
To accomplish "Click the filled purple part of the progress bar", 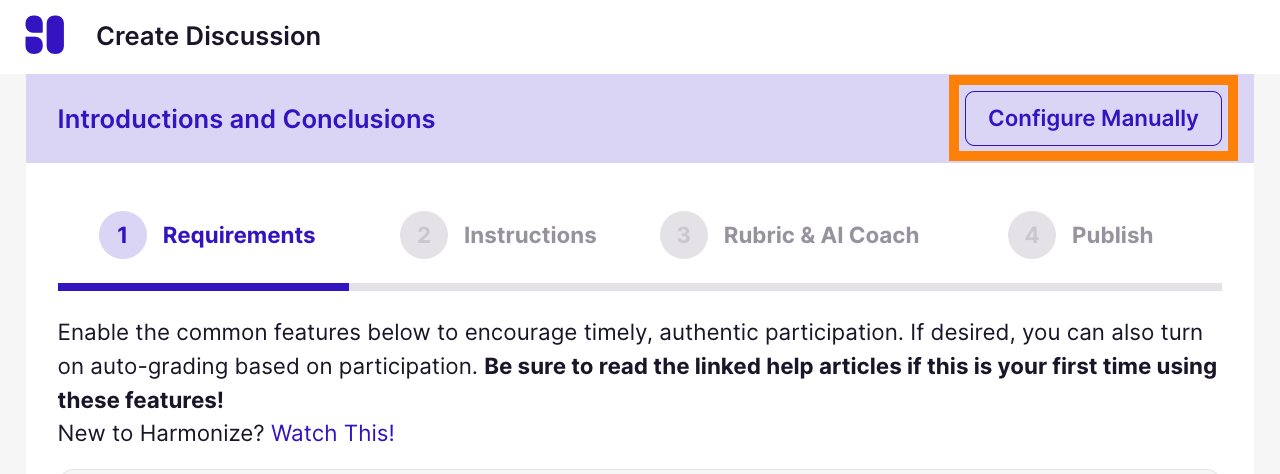I will (x=203, y=287).
